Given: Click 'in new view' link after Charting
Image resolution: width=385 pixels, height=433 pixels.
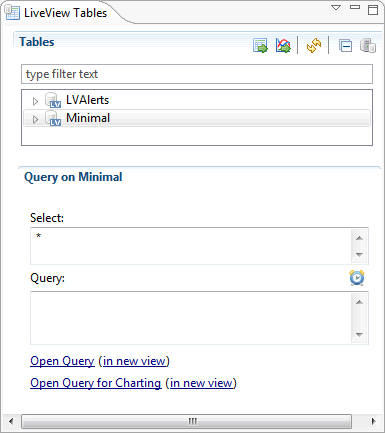Looking at the screenshot, I should click(201, 383).
